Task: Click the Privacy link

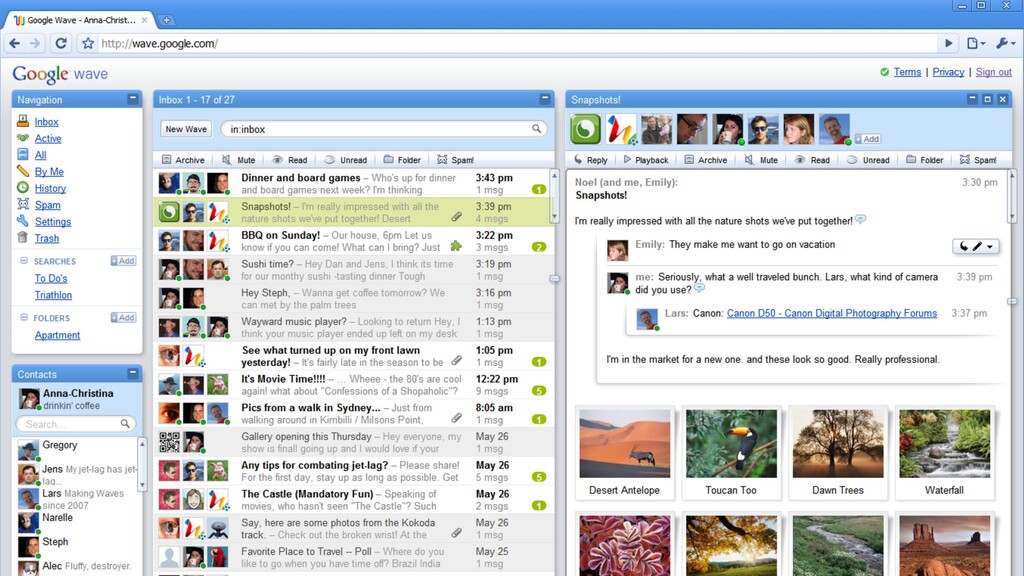Action: 948,72
